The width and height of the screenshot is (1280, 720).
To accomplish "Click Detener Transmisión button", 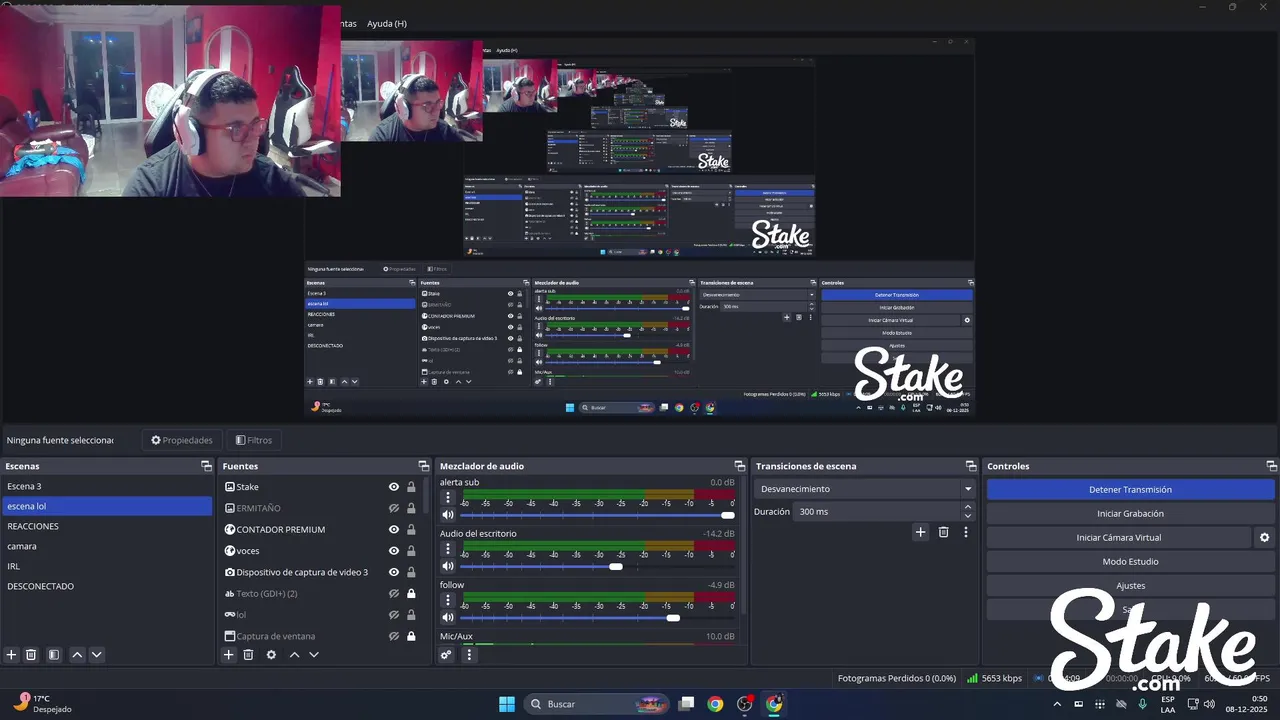I will [x=1130, y=490].
